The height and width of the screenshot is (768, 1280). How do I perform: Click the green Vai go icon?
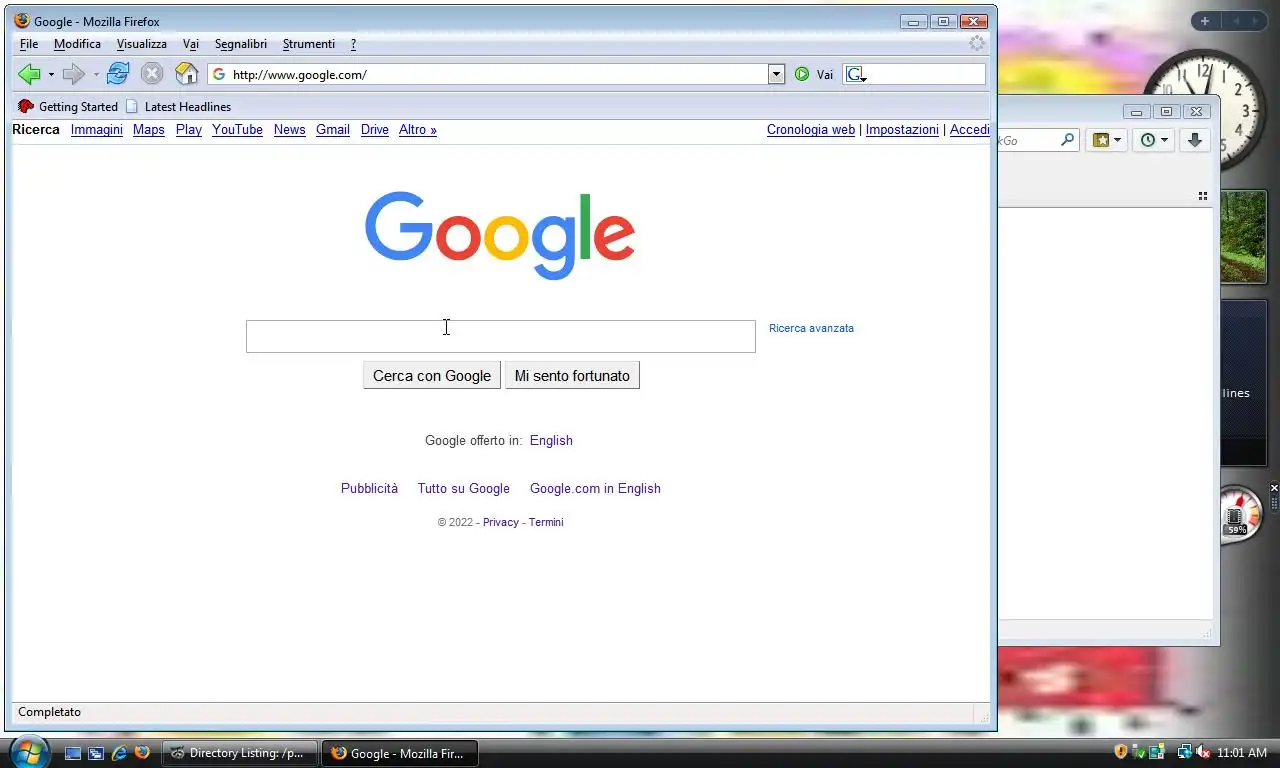pos(802,74)
